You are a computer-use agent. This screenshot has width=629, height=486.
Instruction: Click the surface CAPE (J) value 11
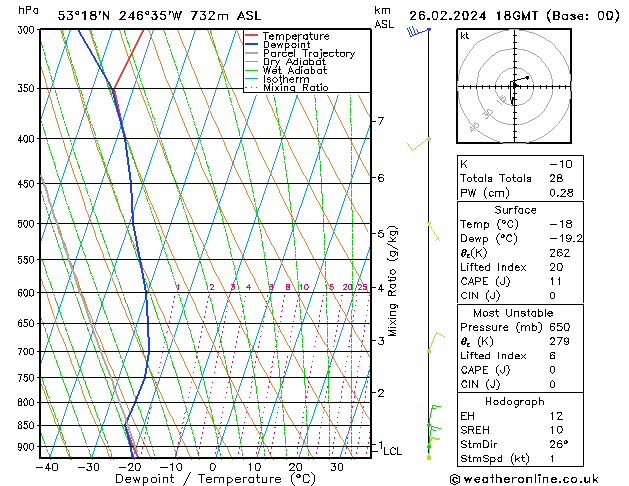[x=556, y=281]
